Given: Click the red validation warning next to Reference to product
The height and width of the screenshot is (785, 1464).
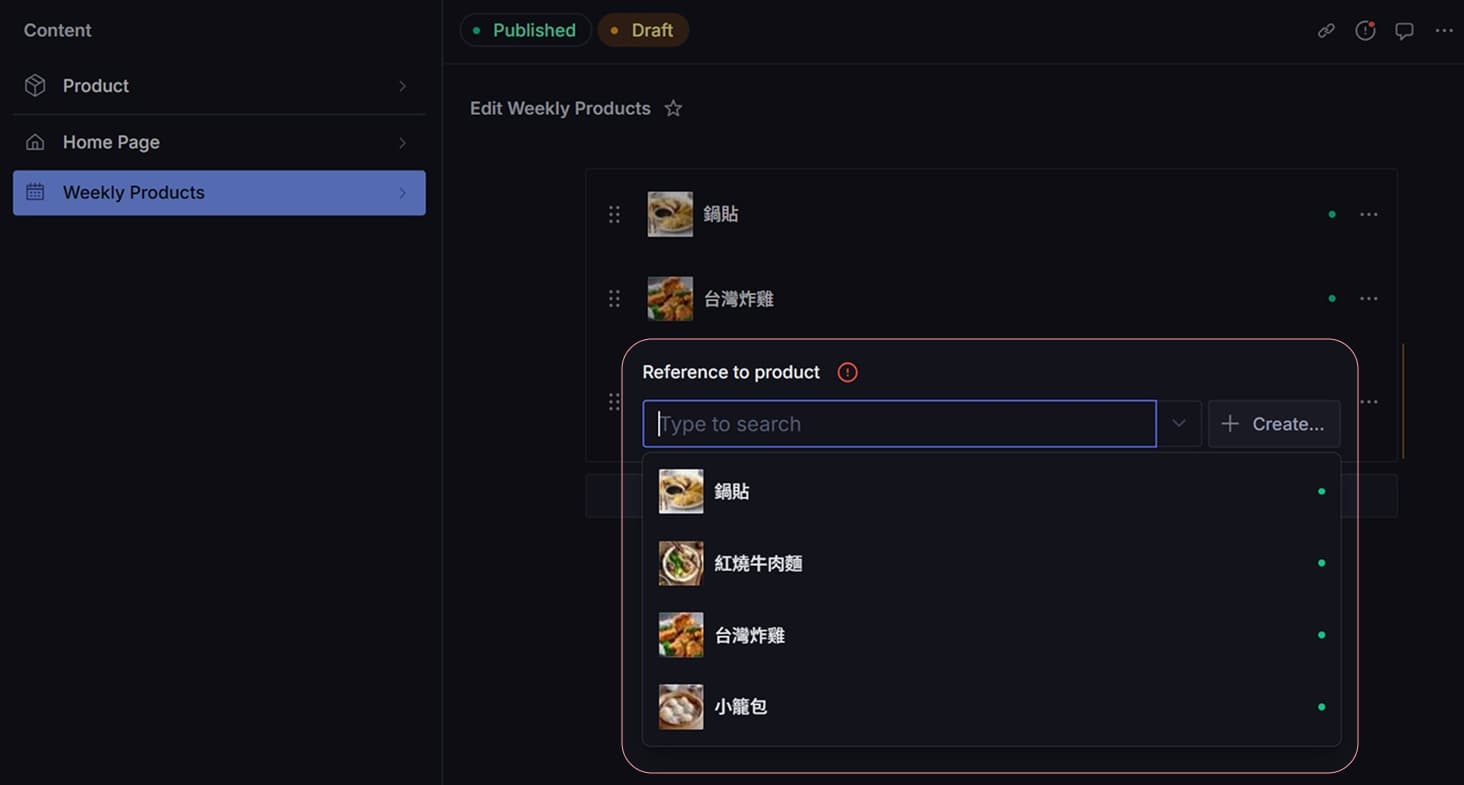Looking at the screenshot, I should 846,371.
